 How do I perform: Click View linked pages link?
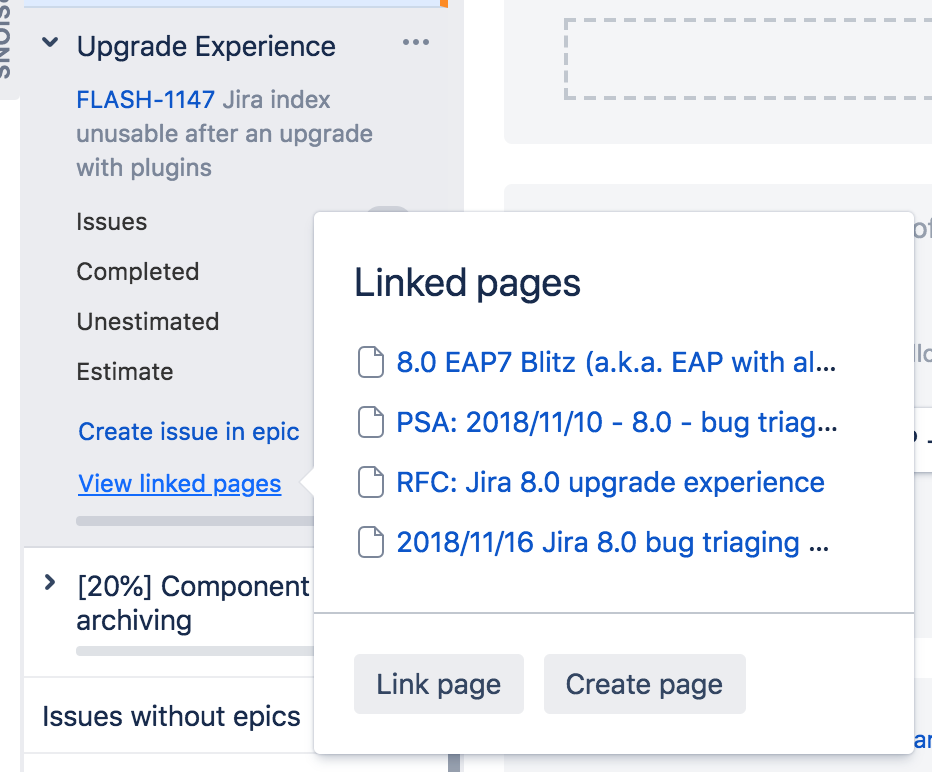tap(180, 484)
